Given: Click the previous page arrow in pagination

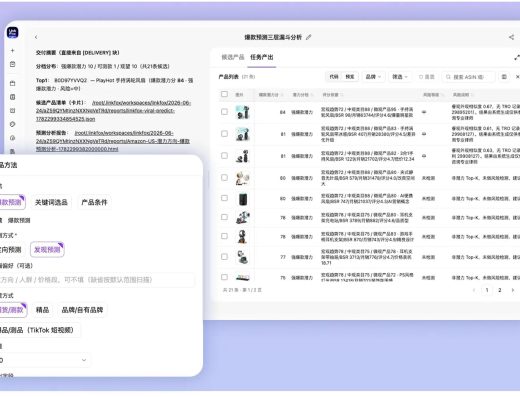Looking at the screenshot, I should [474, 290].
